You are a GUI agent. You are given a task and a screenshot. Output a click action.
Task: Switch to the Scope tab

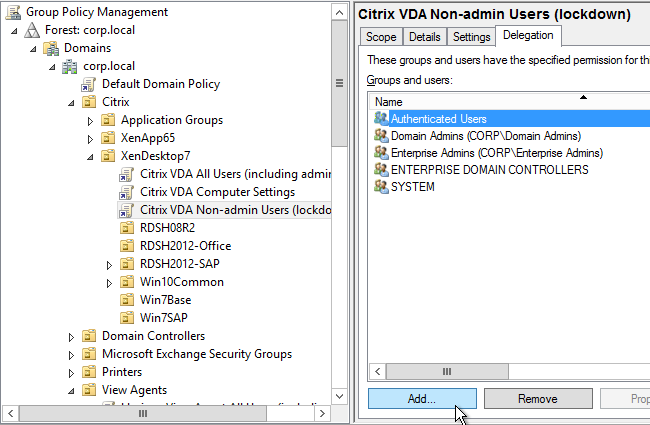(381, 37)
